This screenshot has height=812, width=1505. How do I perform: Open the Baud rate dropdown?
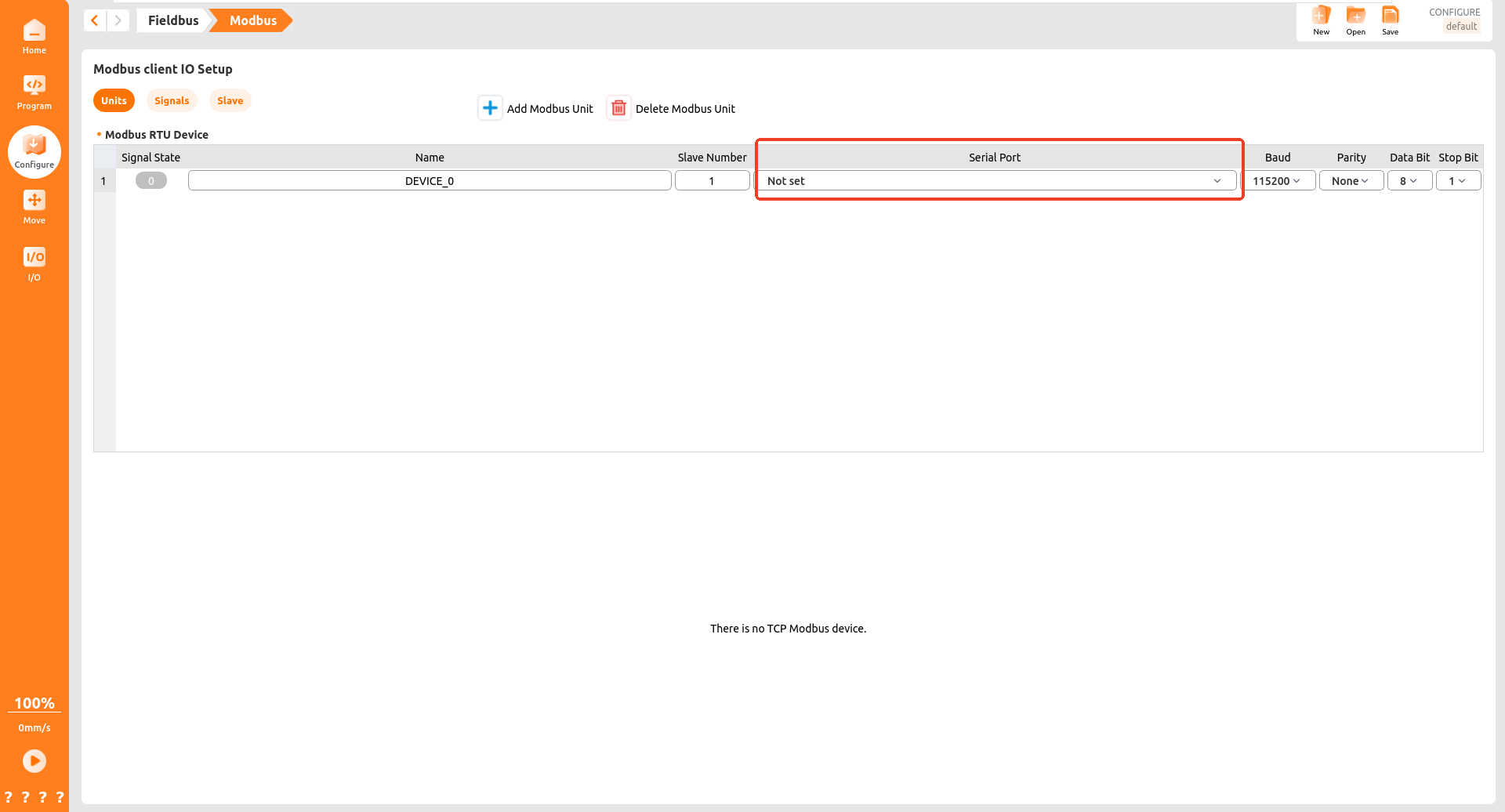pos(1277,181)
